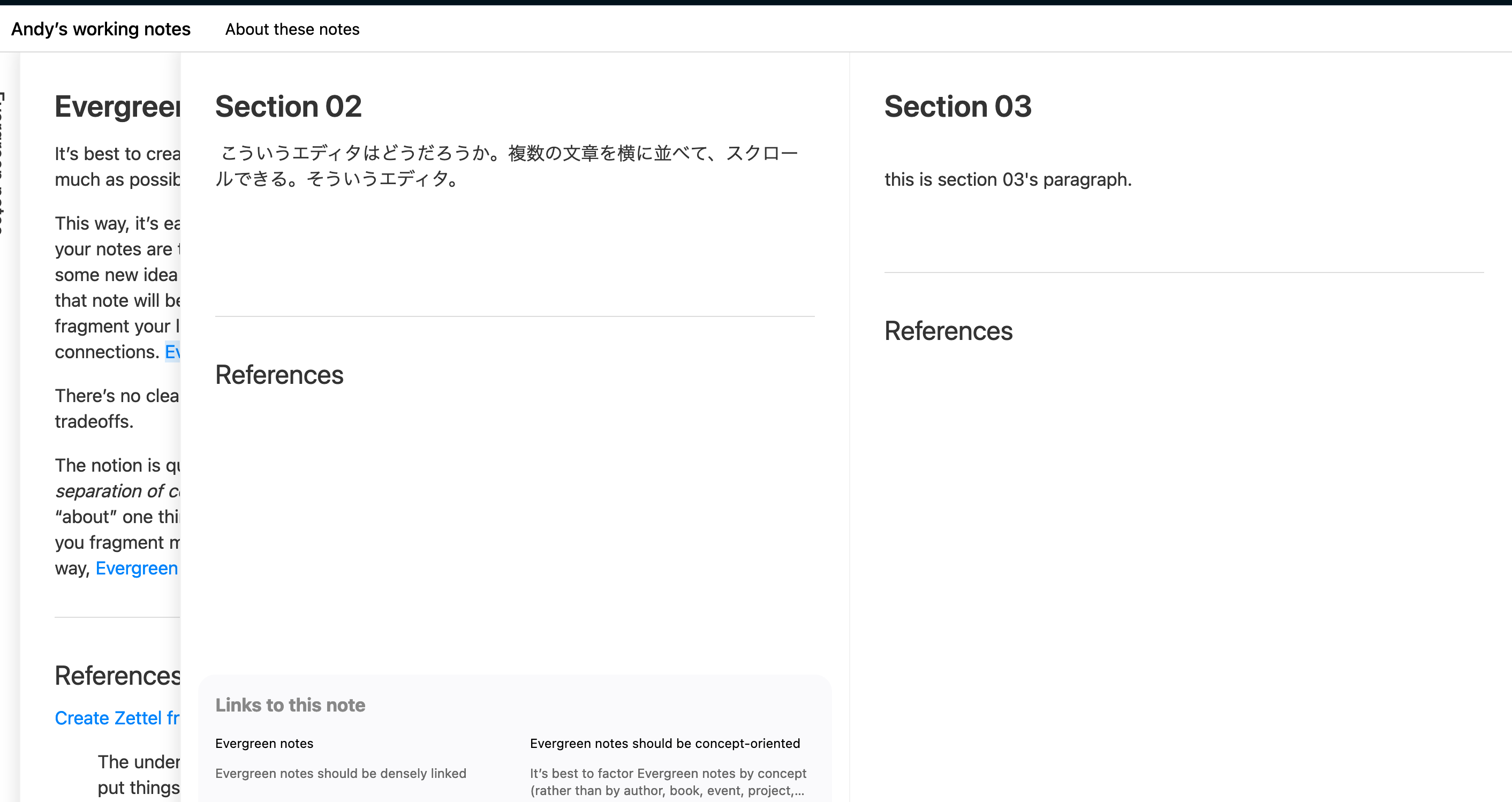Click the Section 03 heading

click(957, 107)
